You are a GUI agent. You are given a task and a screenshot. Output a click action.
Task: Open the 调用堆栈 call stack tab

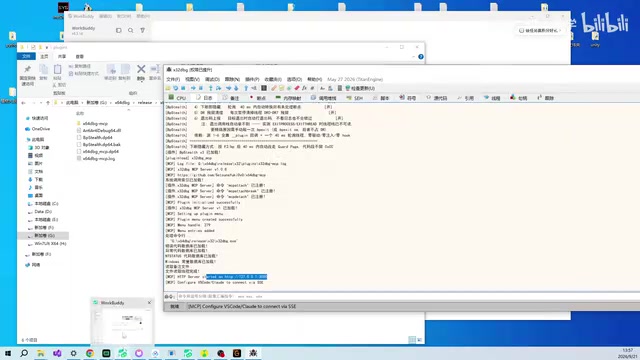[324, 98]
